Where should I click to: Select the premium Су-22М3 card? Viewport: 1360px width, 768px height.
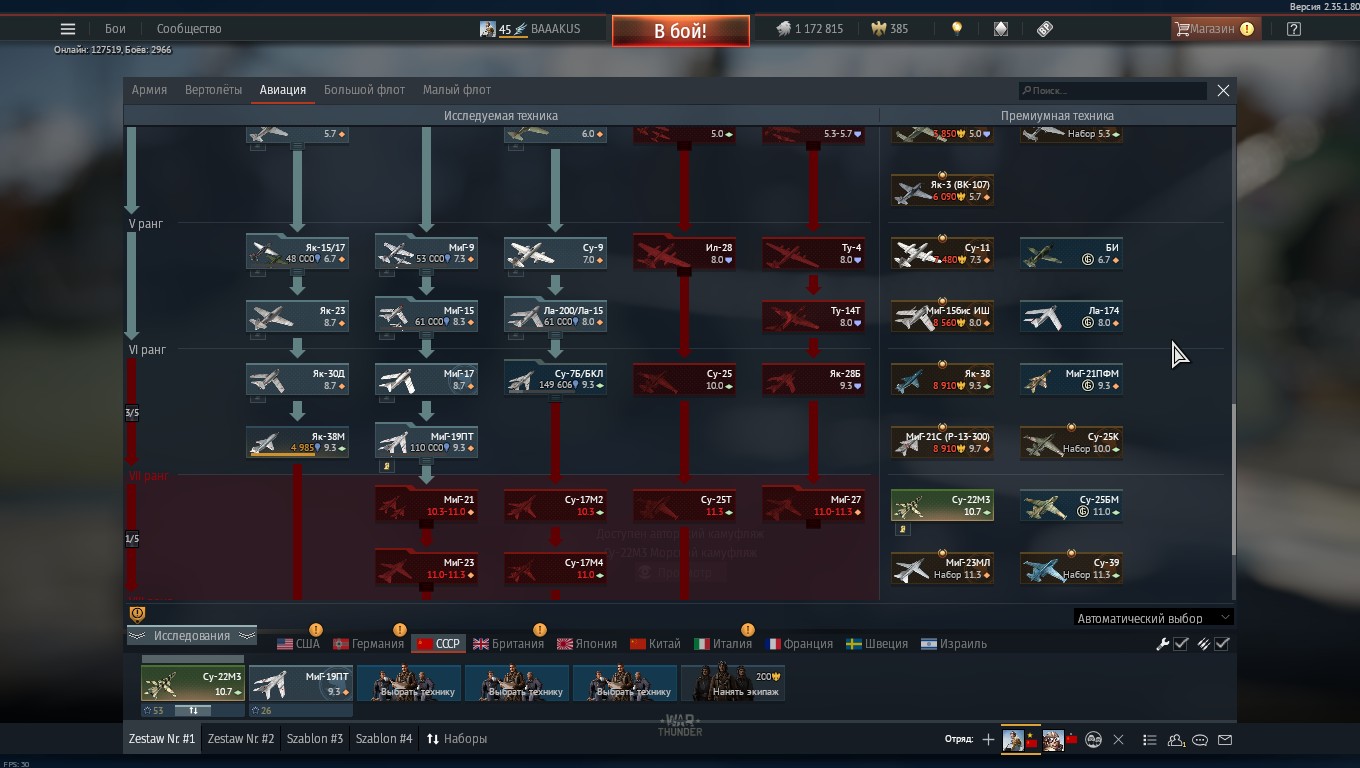click(942, 505)
